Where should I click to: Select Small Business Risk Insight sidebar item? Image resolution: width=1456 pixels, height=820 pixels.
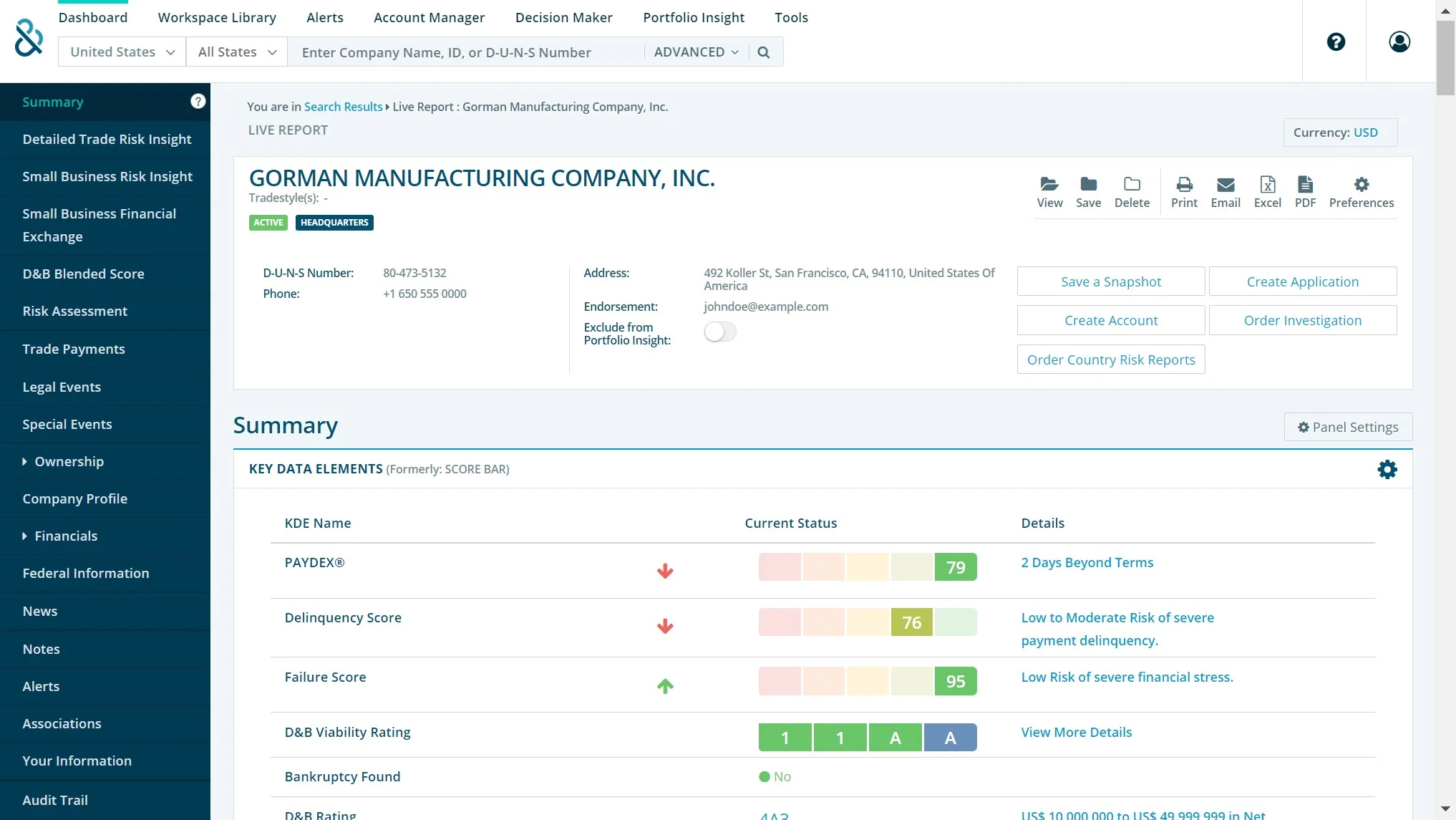click(x=105, y=177)
